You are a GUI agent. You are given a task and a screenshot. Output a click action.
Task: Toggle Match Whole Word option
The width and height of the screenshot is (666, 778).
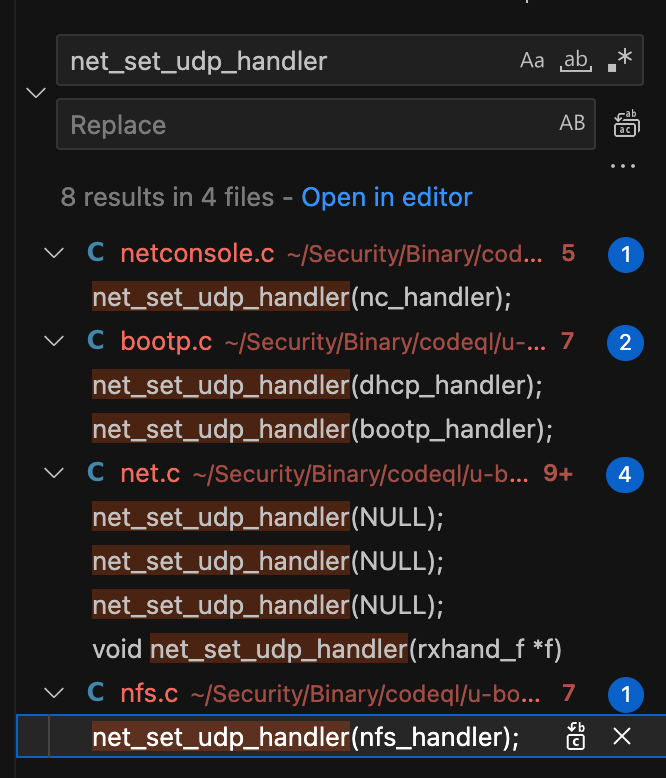coord(576,61)
